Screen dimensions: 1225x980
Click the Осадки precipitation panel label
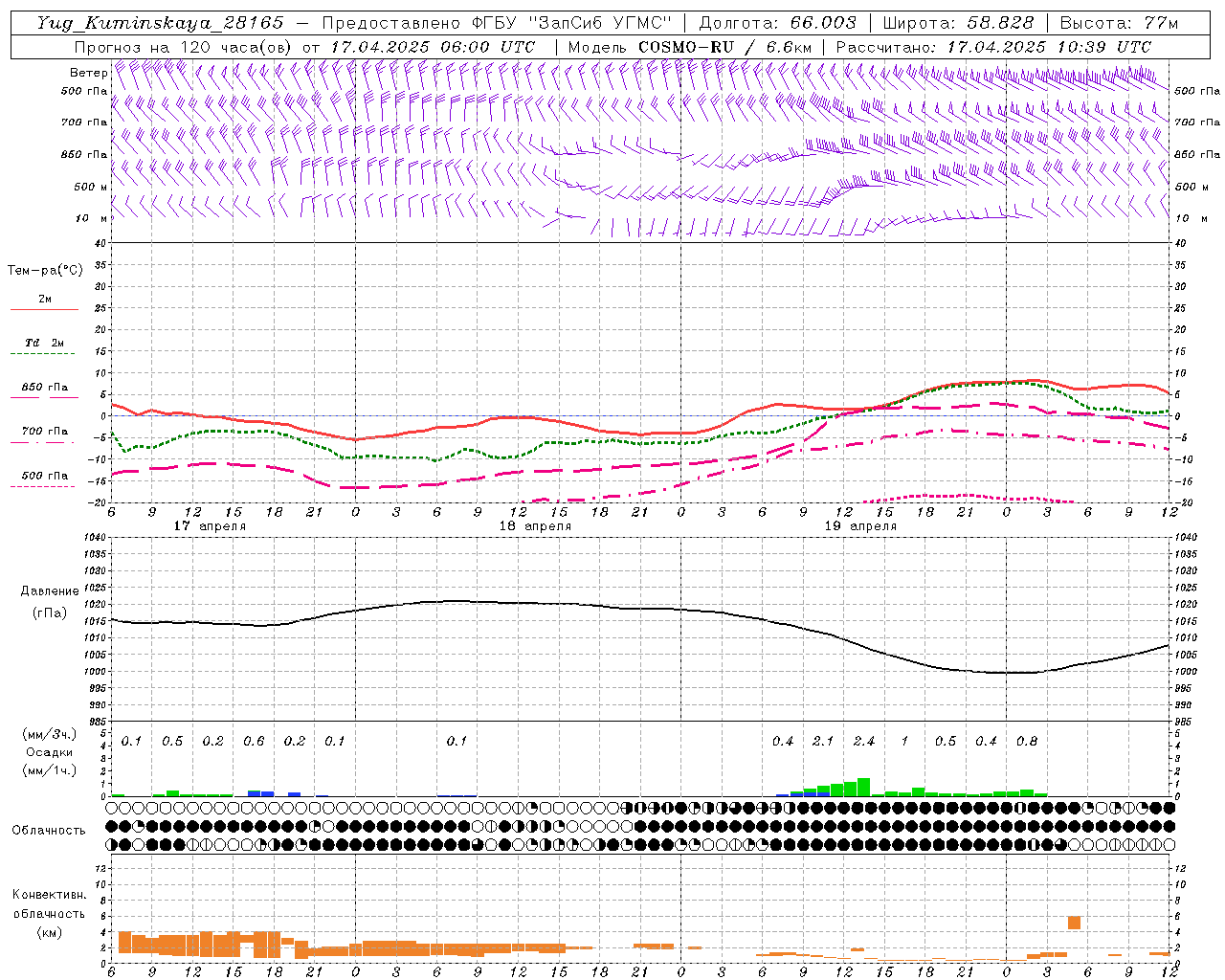[x=49, y=752]
